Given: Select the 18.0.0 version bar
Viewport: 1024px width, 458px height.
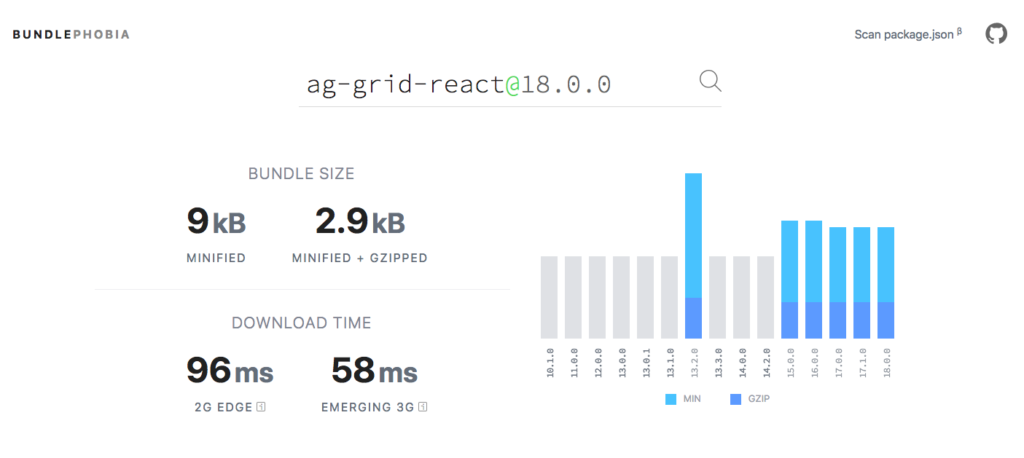Looking at the screenshot, I should coord(886,283).
